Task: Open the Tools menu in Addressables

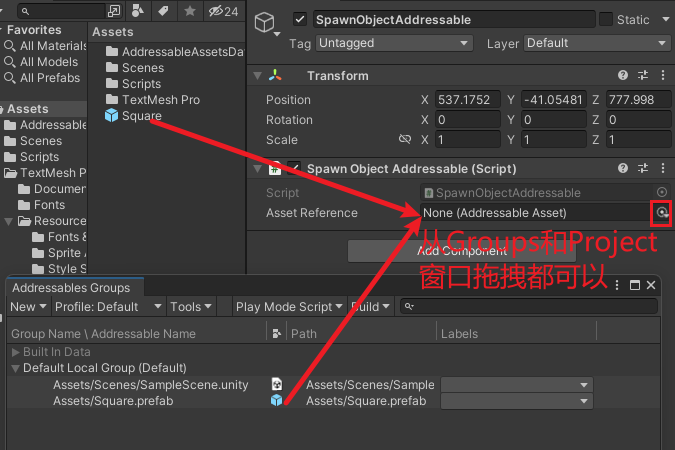Action: click(188, 307)
